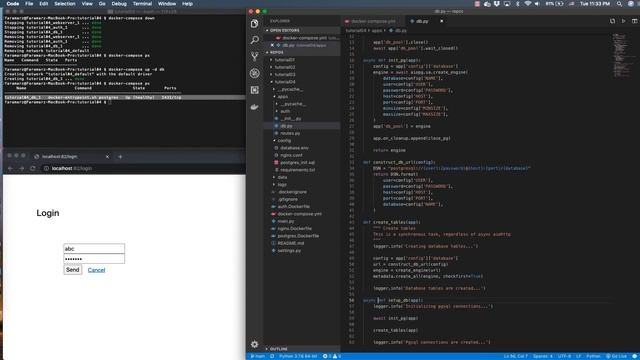Viewport: 640px width, 360px height.
Task: Click the UTF-8 encoding status bar entry
Action: coord(564,356)
